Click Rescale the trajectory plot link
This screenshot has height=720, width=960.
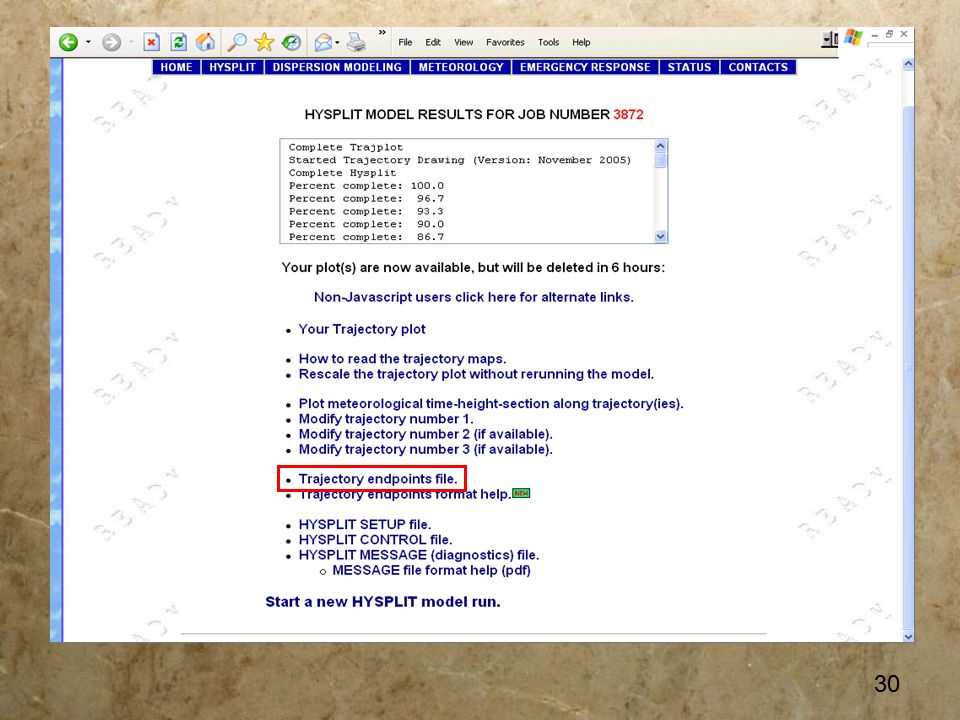point(476,374)
